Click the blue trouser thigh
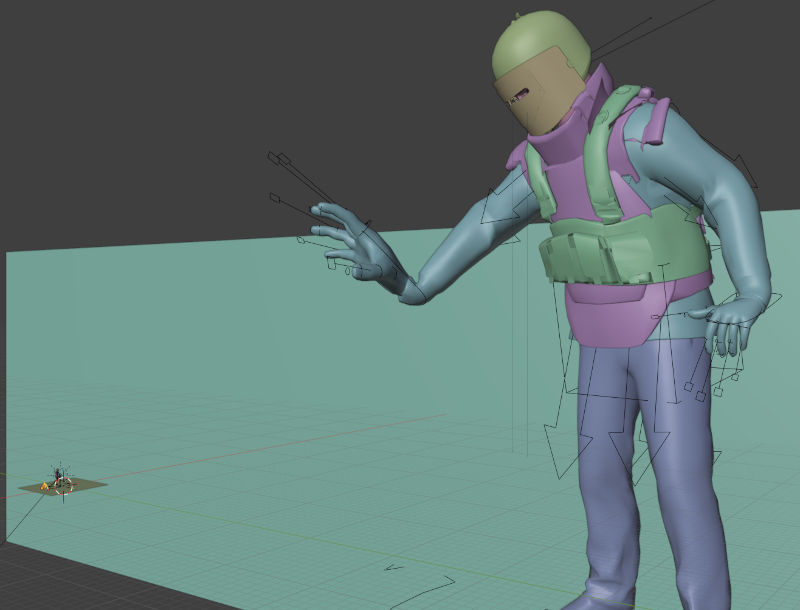The width and height of the screenshot is (800, 610). [x=610, y=420]
